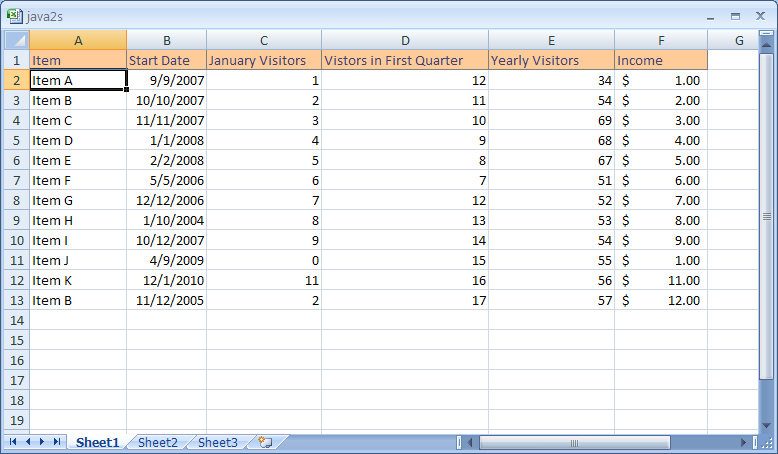Maximize the java2s workbook window

click(x=735, y=16)
